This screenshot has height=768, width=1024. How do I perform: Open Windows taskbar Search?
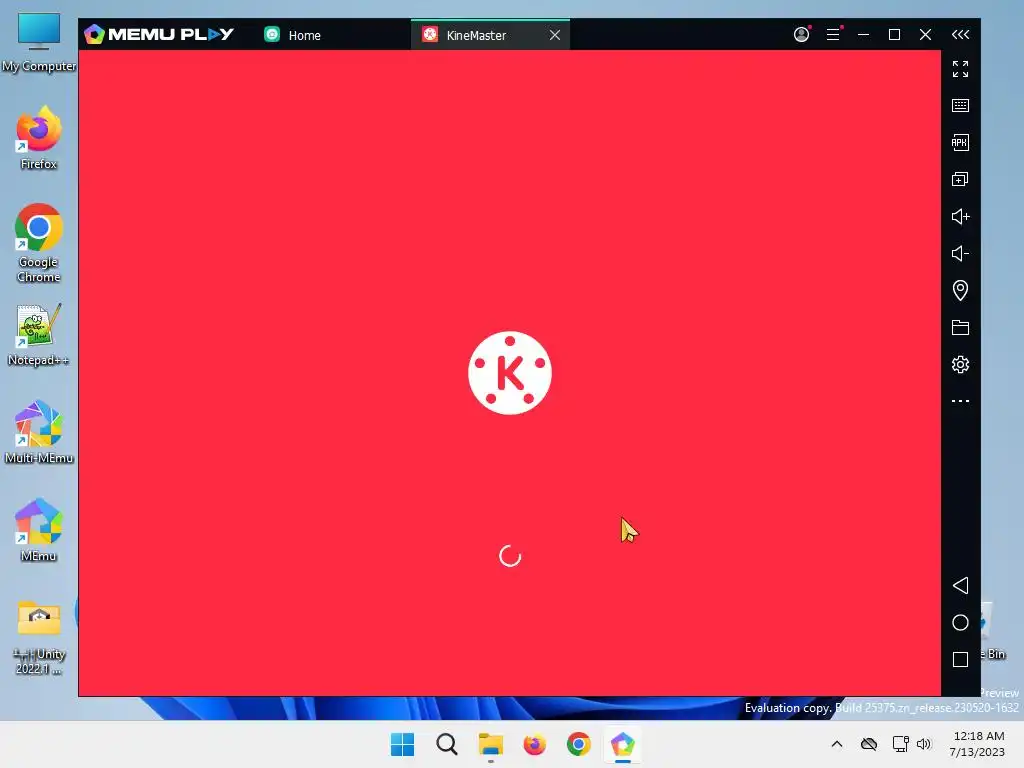pos(447,744)
